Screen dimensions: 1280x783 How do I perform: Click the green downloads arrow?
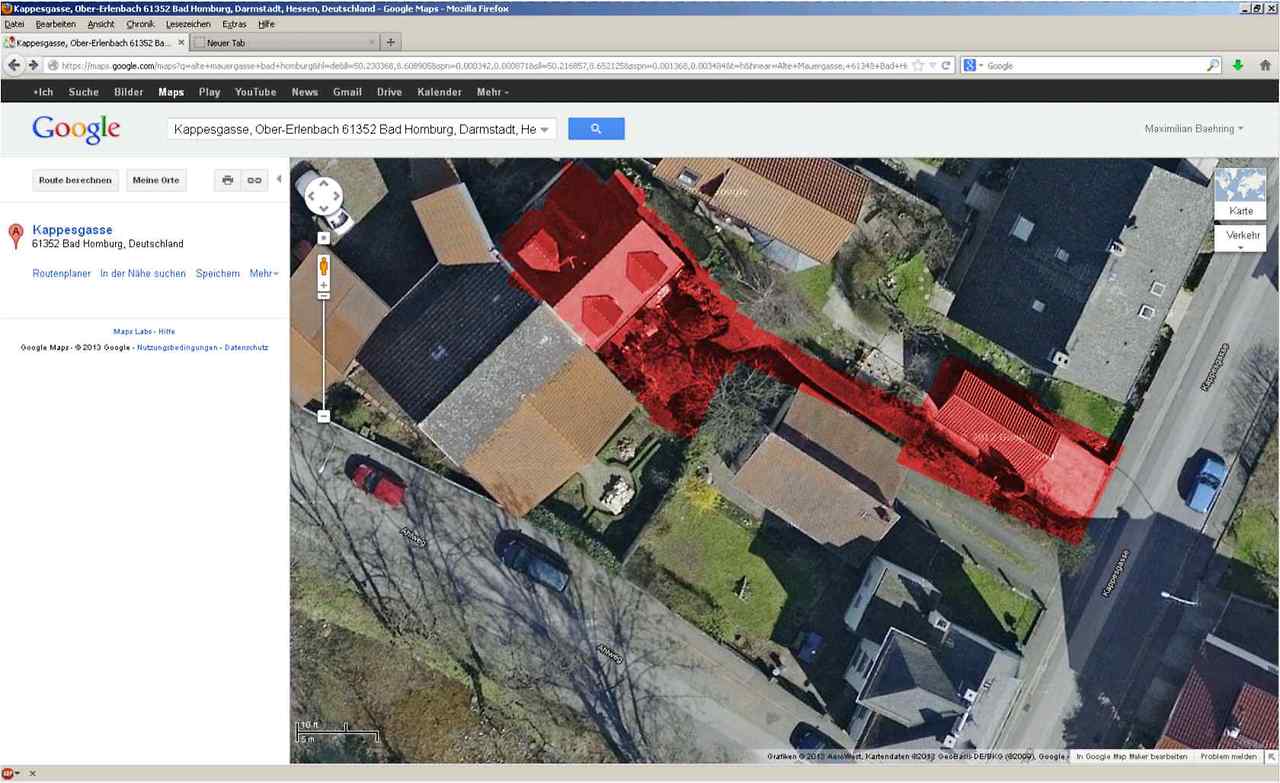point(1238,65)
